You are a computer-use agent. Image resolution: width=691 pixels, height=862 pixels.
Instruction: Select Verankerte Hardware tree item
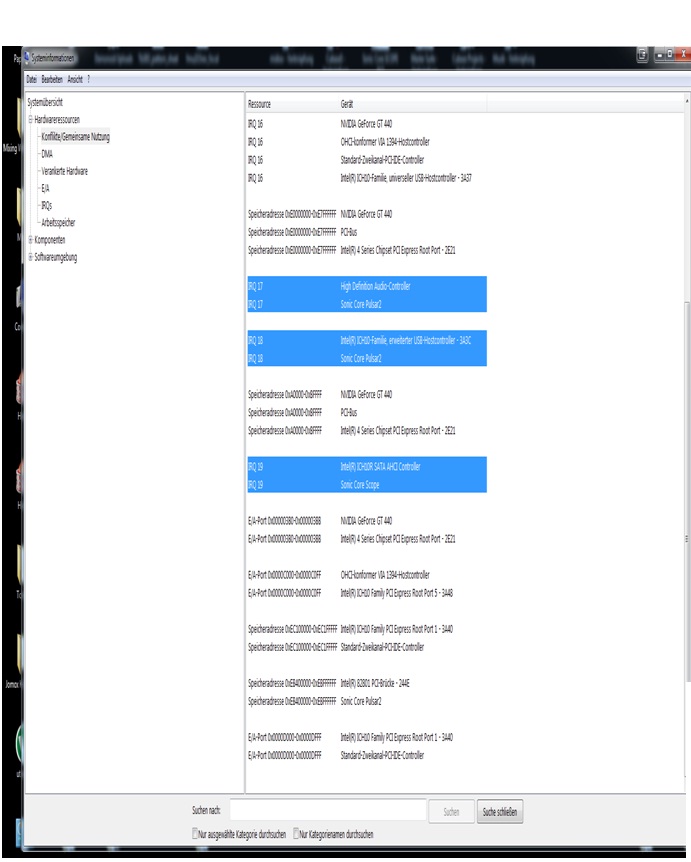64,171
